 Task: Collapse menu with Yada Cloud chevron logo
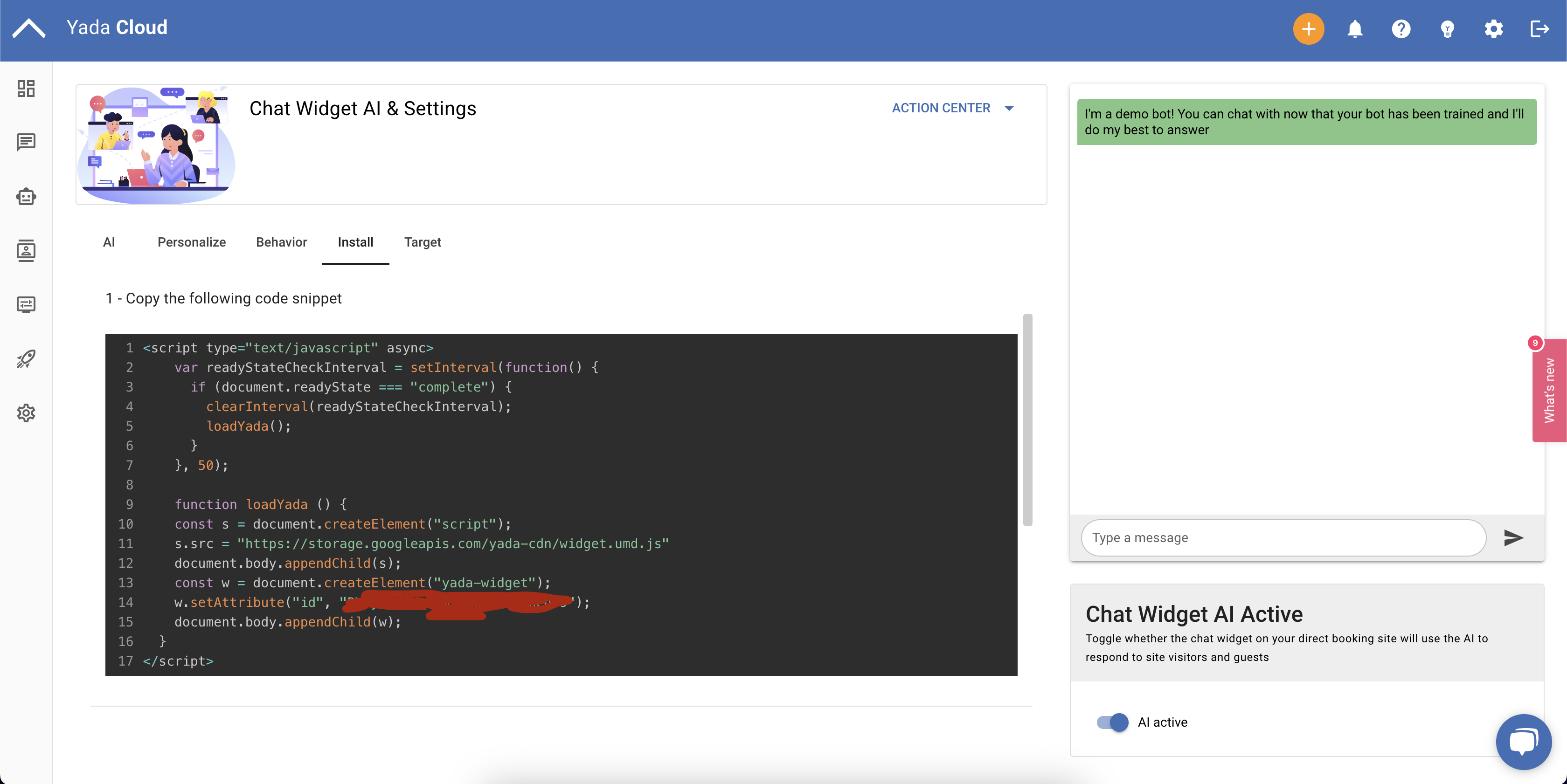point(28,28)
